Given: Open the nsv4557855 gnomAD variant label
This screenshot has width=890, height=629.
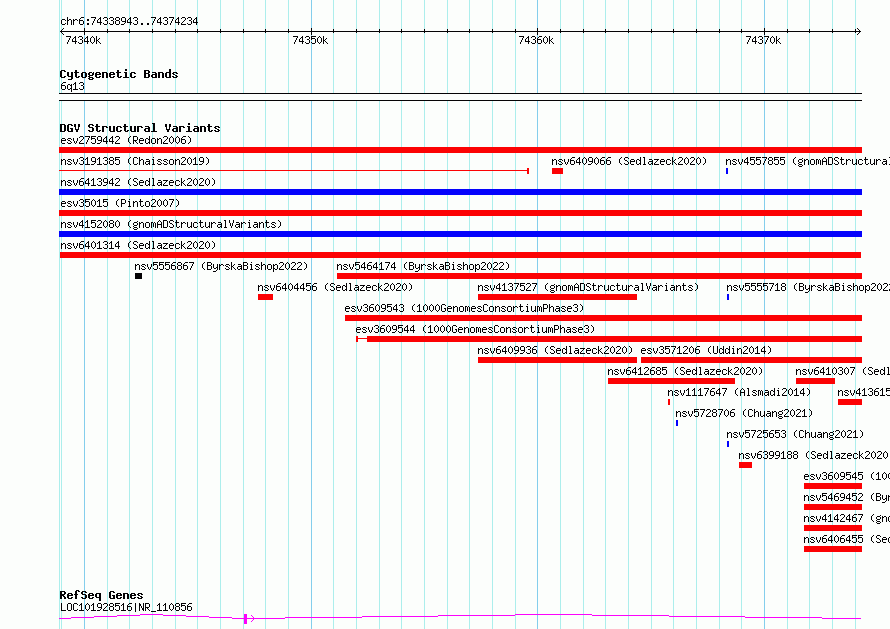Looking at the screenshot, I should click(x=807, y=161).
